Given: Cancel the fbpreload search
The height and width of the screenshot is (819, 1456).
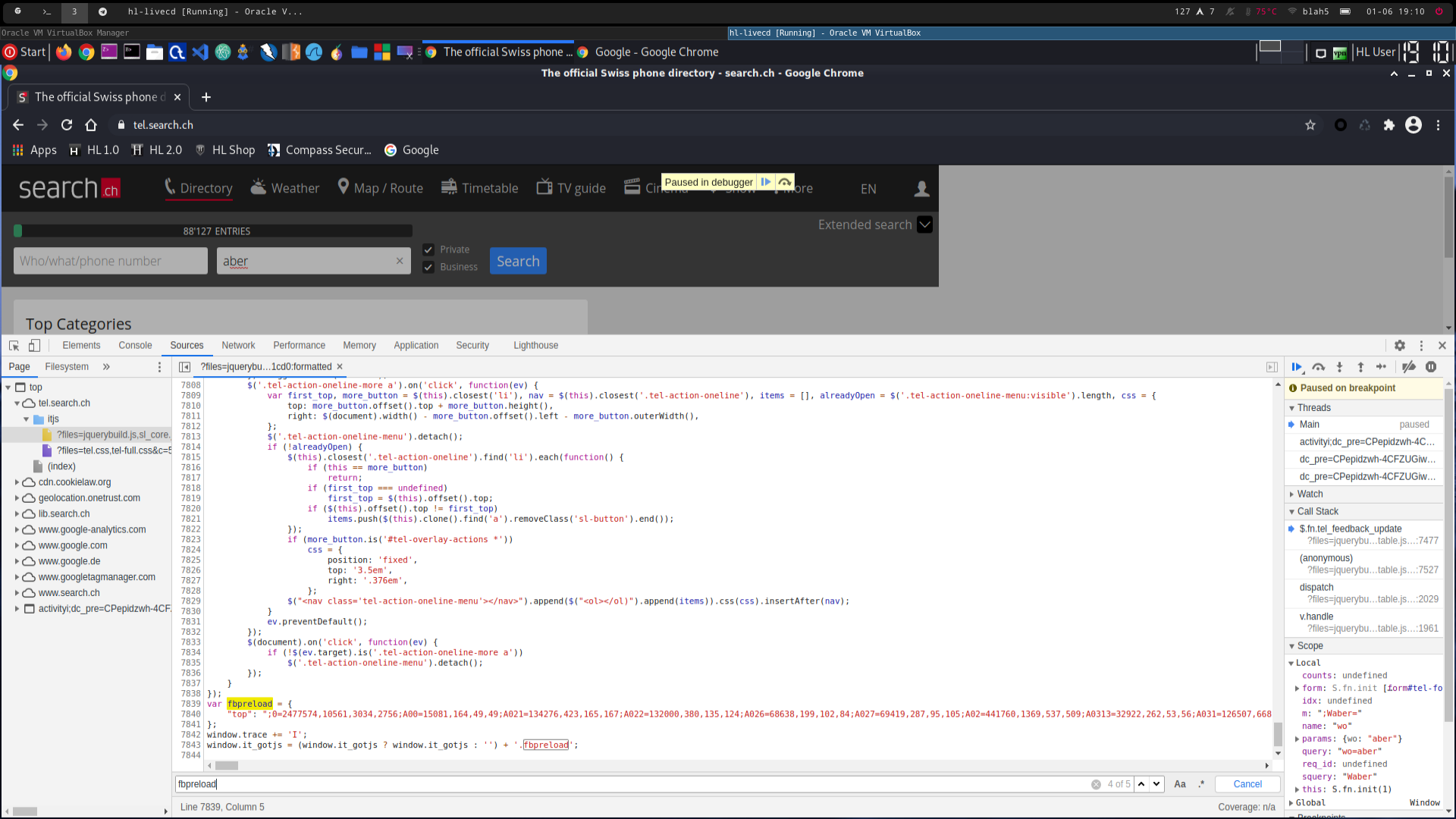Looking at the screenshot, I should [1247, 784].
